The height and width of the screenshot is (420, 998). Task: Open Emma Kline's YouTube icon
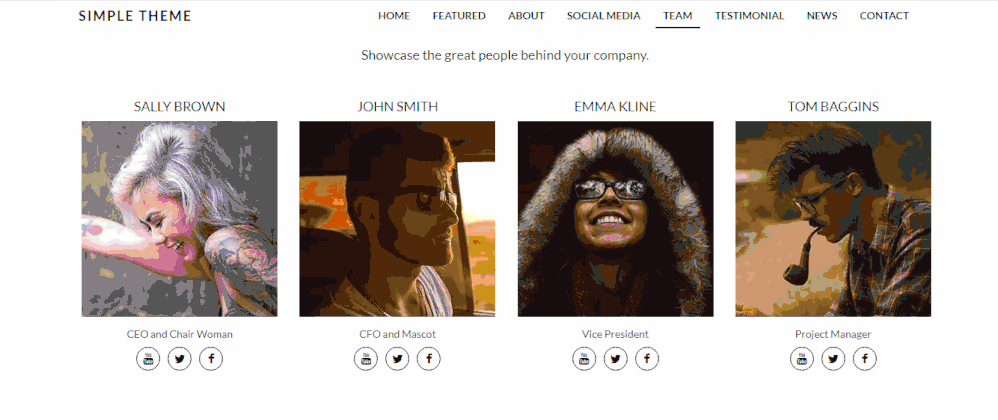pos(584,359)
